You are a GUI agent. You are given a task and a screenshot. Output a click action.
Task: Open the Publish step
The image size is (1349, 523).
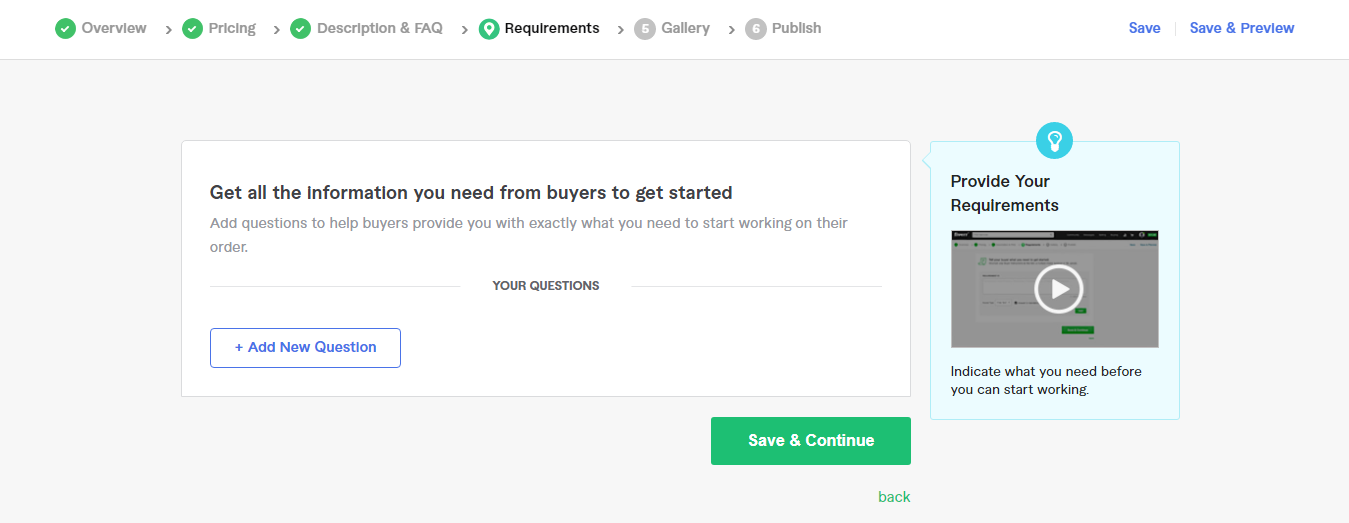pos(797,28)
